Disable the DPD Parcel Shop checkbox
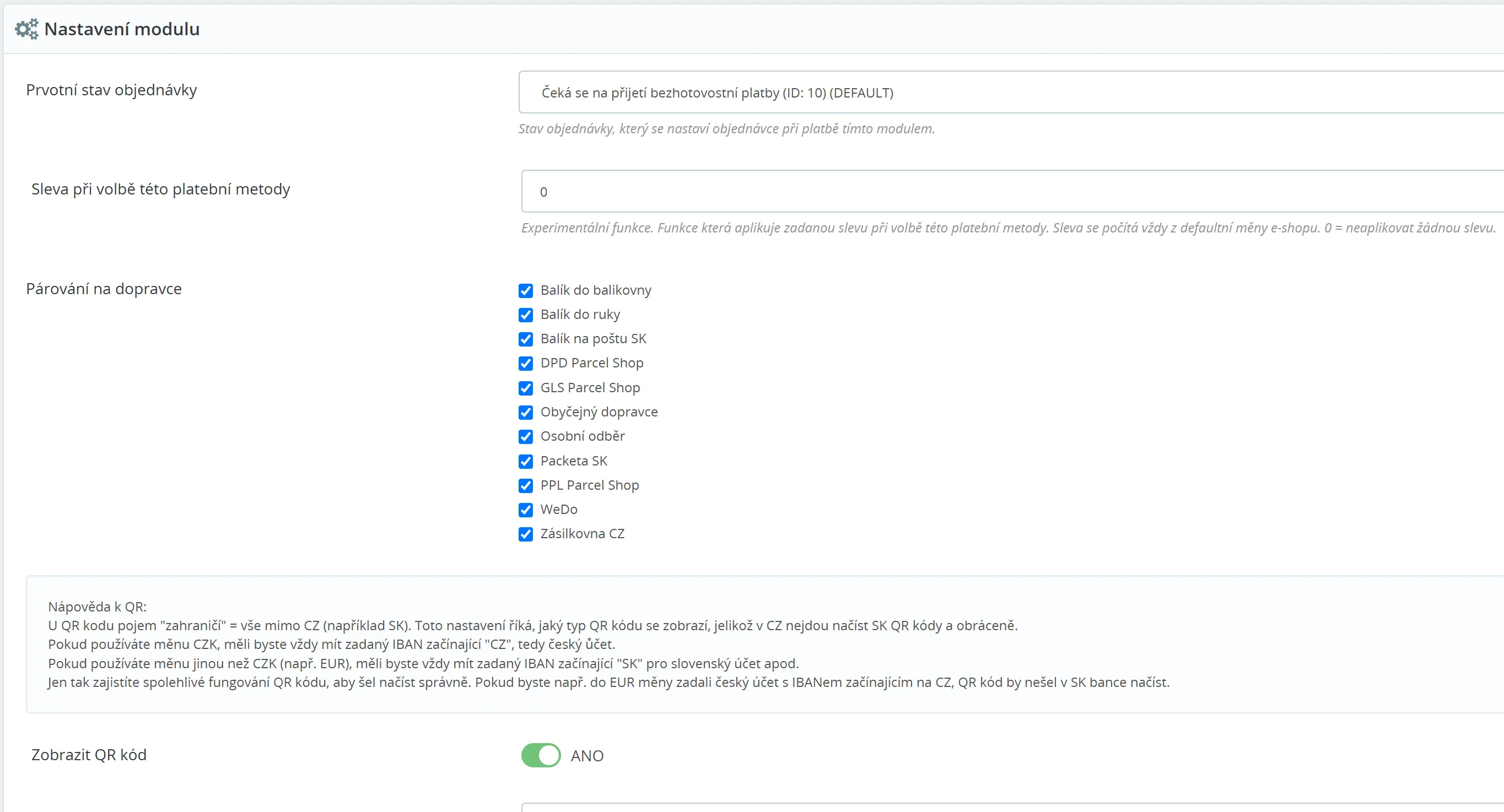 tap(525, 364)
